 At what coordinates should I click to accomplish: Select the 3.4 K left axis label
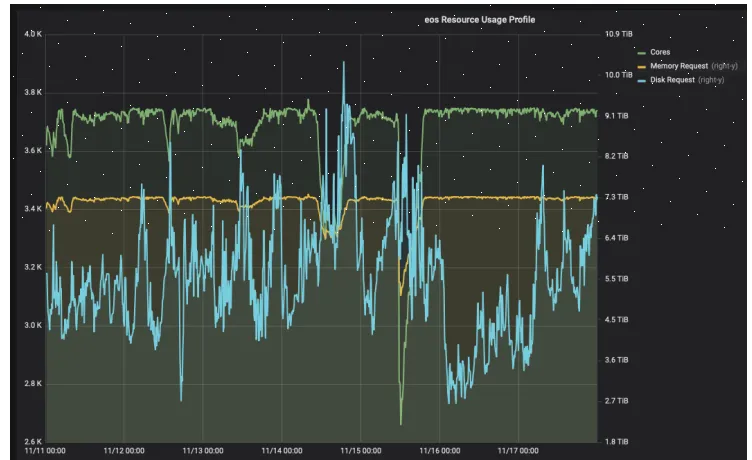pyautogui.click(x=33, y=209)
